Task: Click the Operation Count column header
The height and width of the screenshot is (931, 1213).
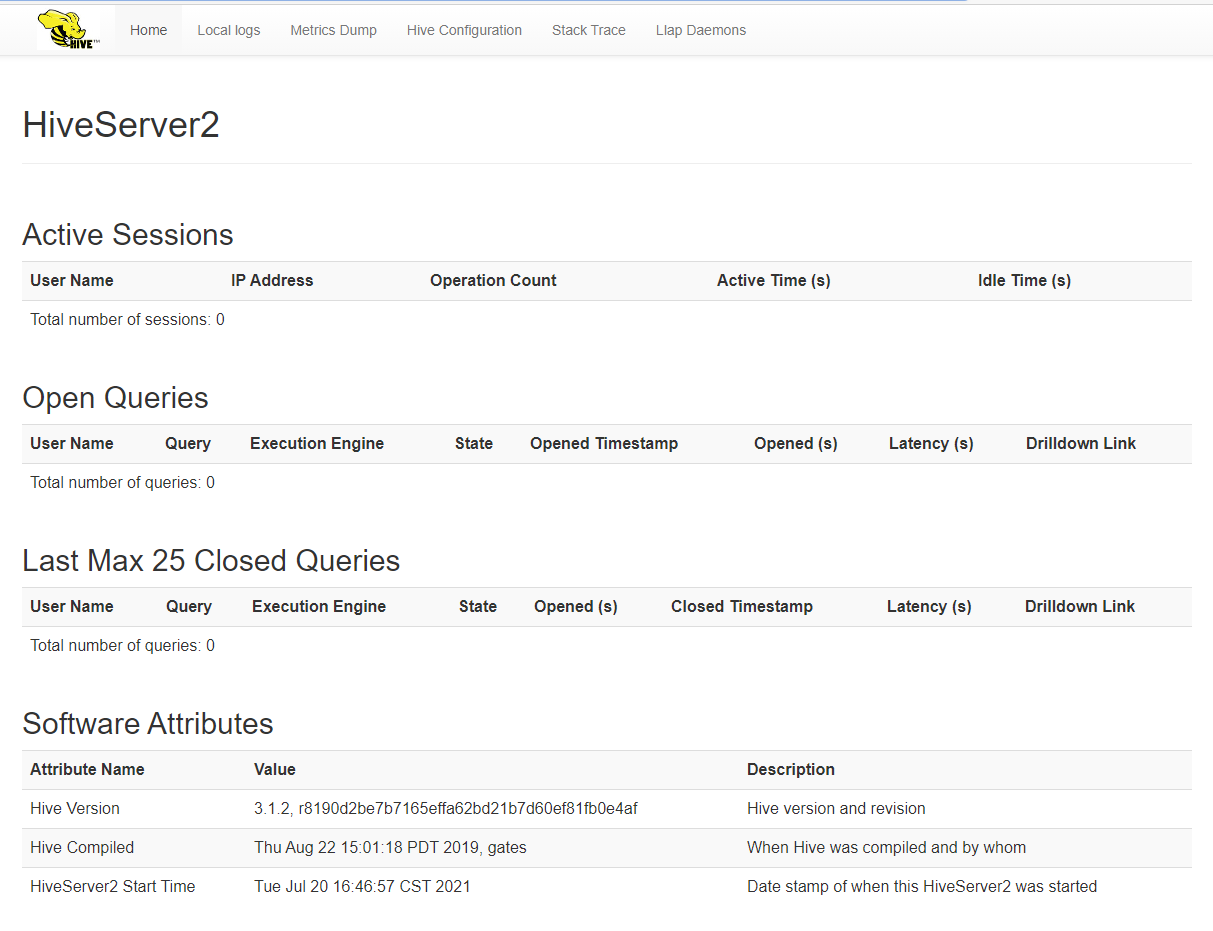Action: coord(493,281)
